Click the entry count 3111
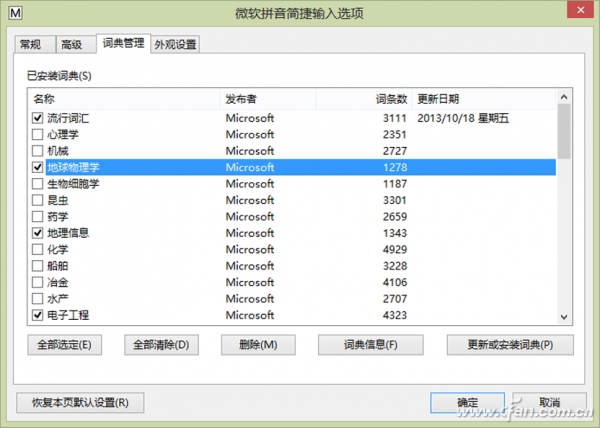This screenshot has width=600, height=428. (395, 118)
